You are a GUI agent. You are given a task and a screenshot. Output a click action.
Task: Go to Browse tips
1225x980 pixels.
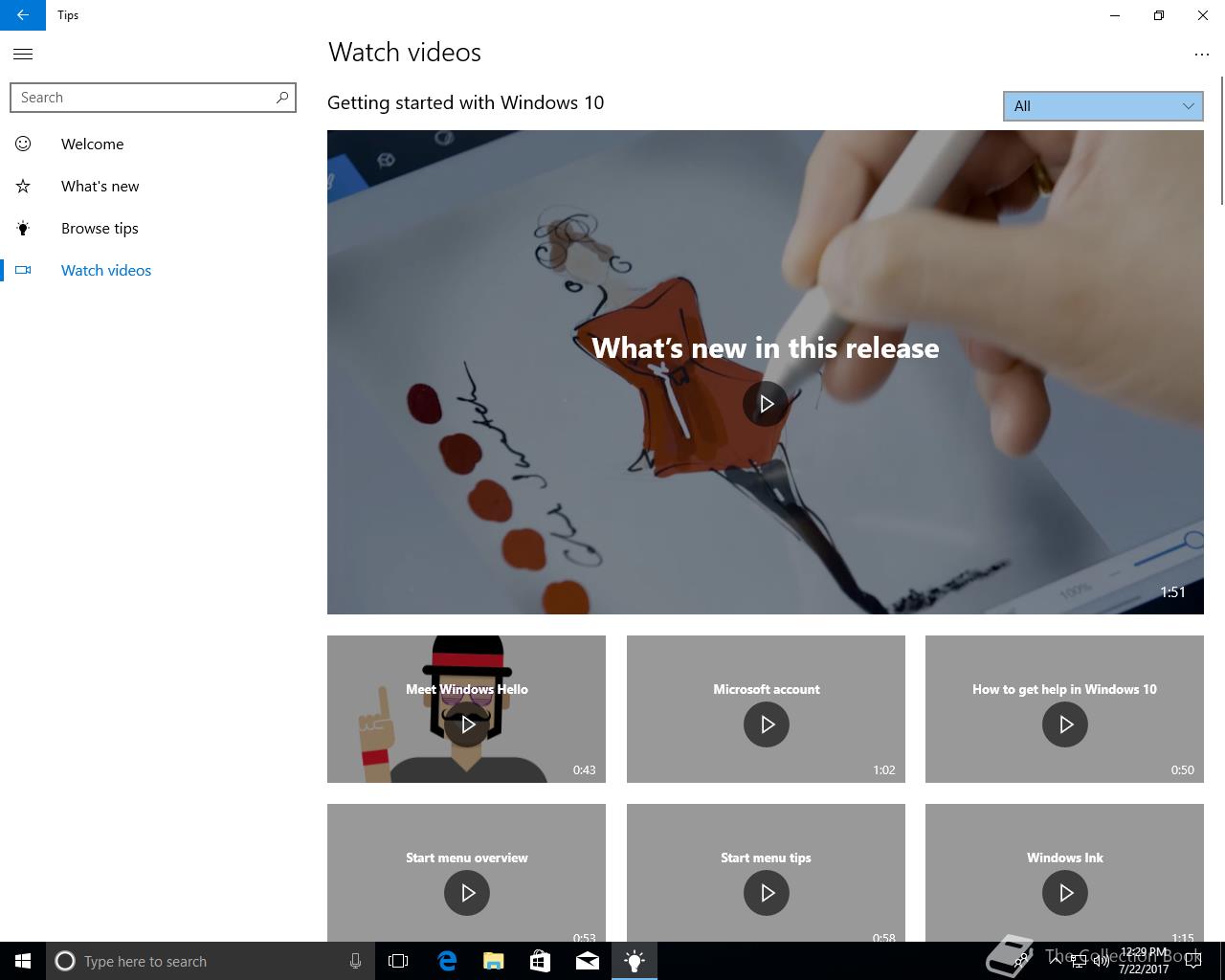pos(153,228)
